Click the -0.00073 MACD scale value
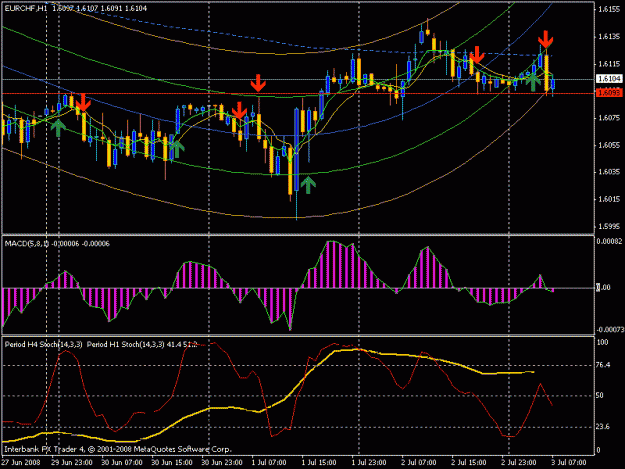Image resolution: width=625 pixels, height=469 pixels. 609,330
